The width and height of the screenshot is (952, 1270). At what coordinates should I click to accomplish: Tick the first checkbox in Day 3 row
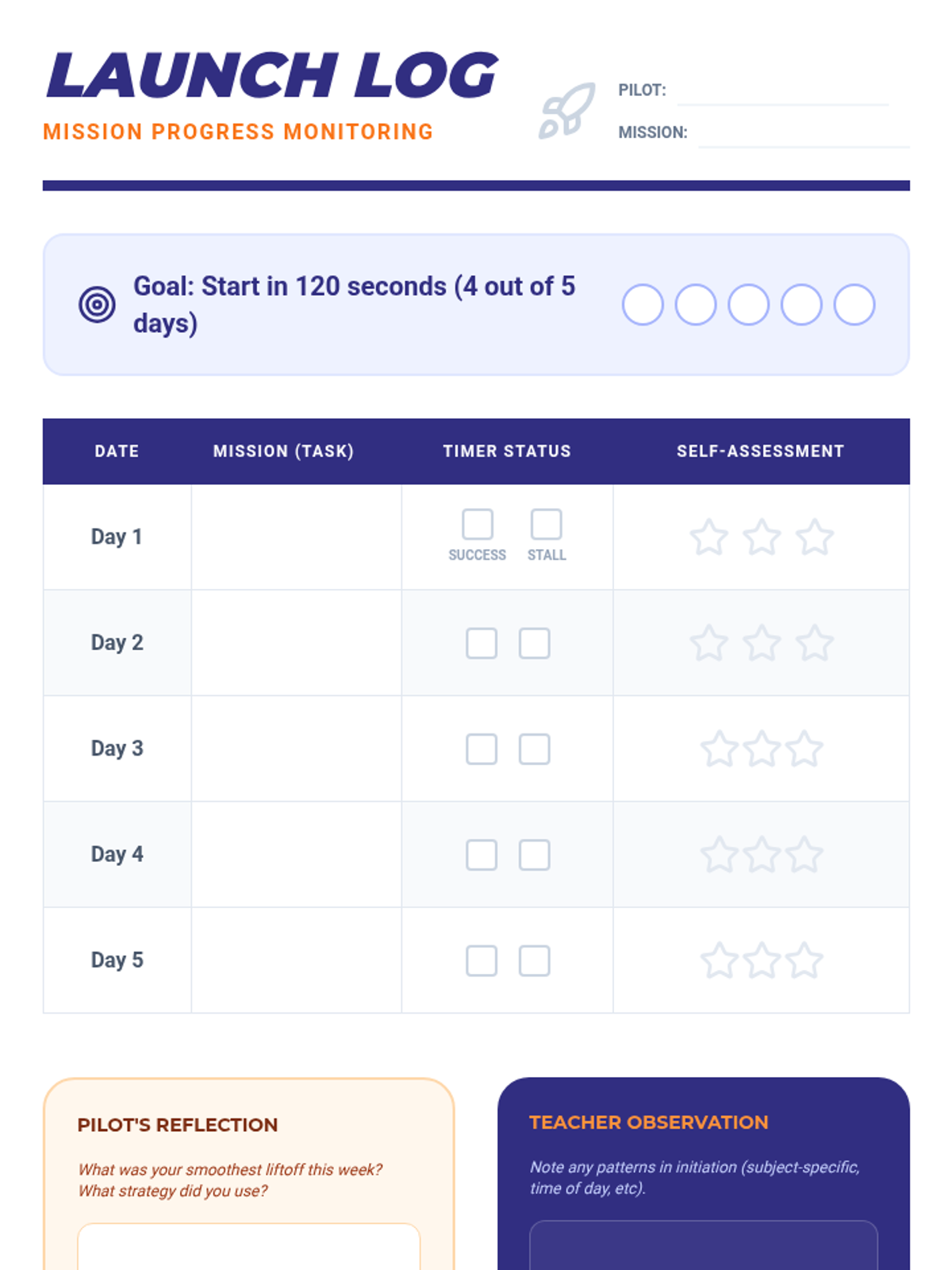[482, 749]
